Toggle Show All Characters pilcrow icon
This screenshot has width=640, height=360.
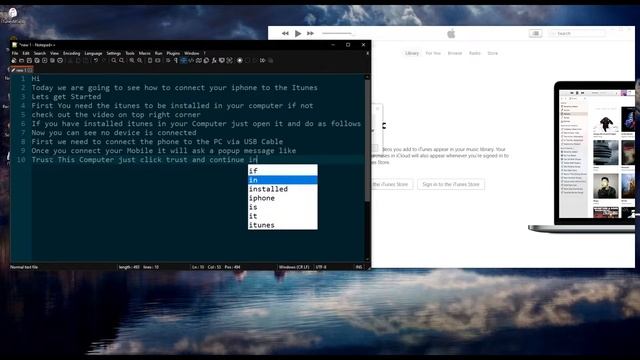tap(176, 60)
